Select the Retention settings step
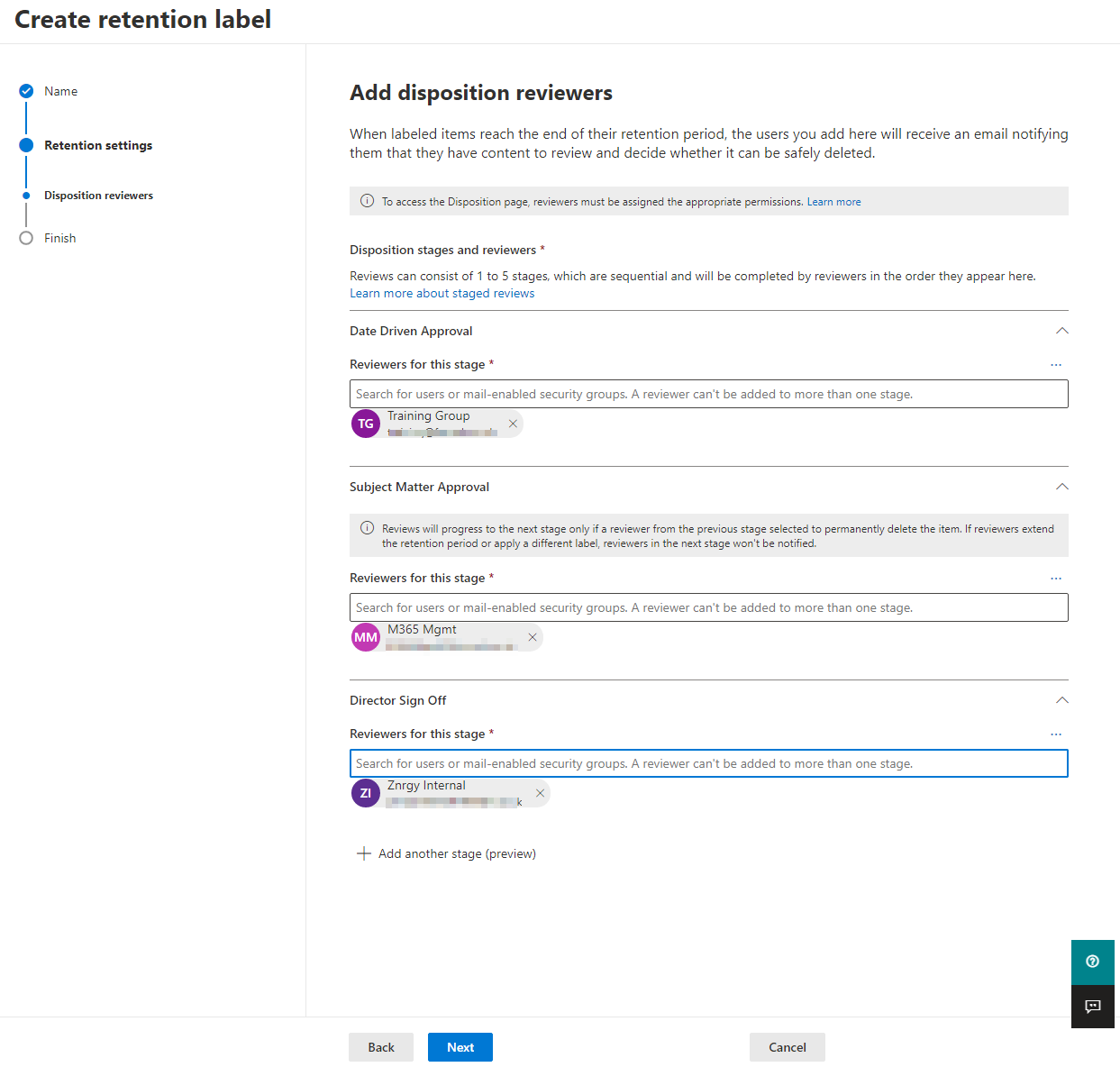Viewport: 1120px width, 1067px height. [97, 145]
